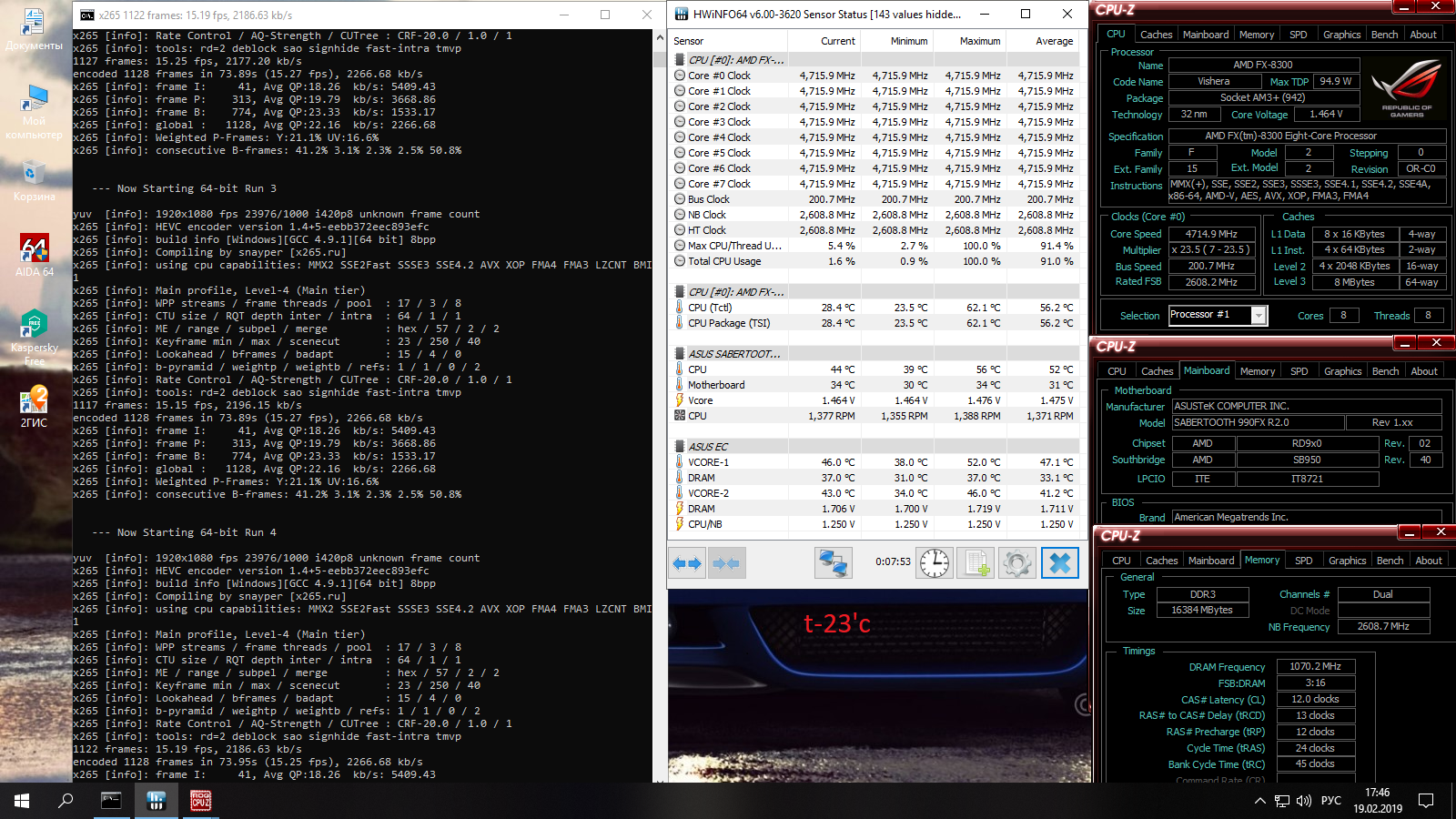Image resolution: width=1456 pixels, height=819 pixels.
Task: Select the Total CPU Usage sensor row
Action: tap(874, 261)
